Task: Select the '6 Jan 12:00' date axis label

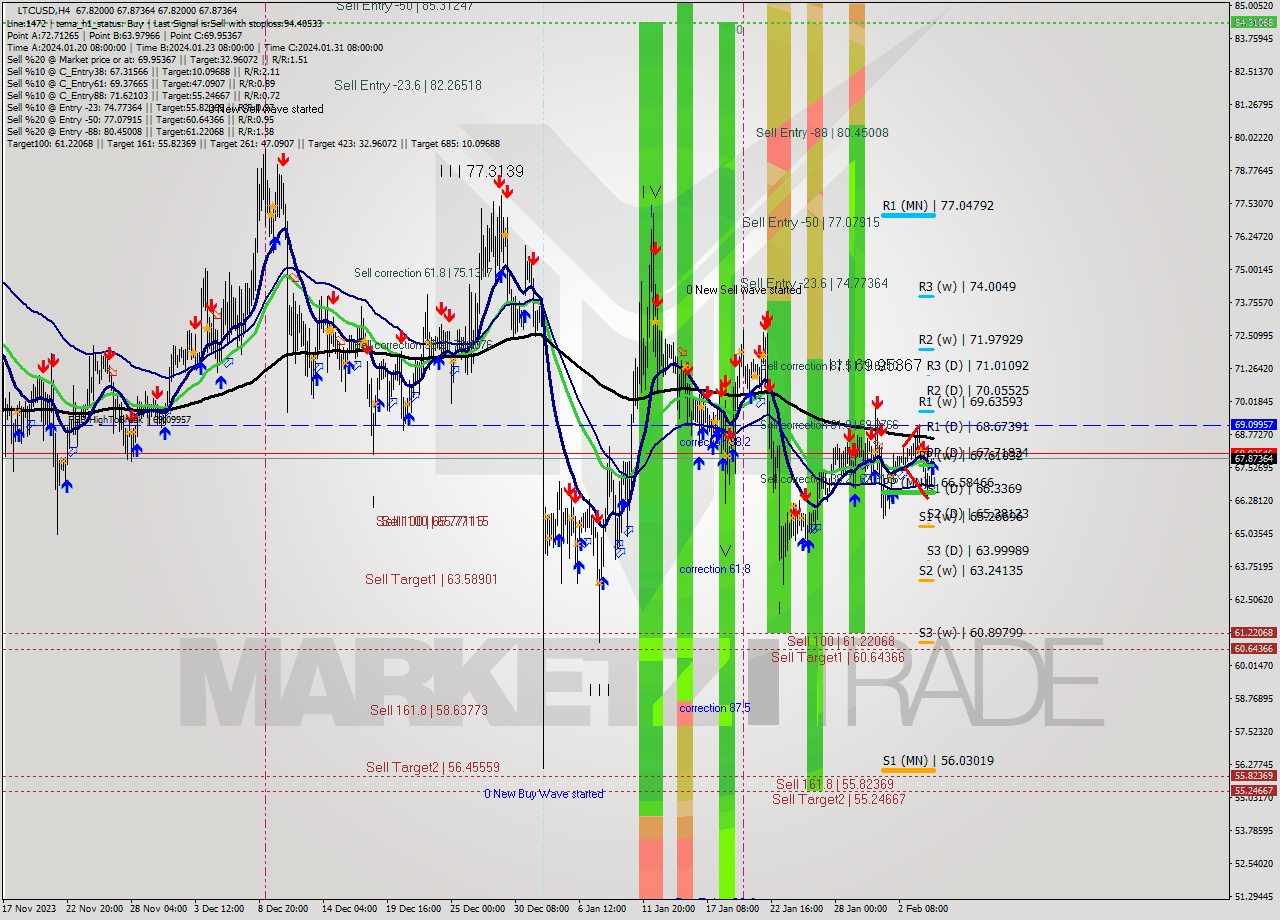Action: pyautogui.click(x=602, y=909)
